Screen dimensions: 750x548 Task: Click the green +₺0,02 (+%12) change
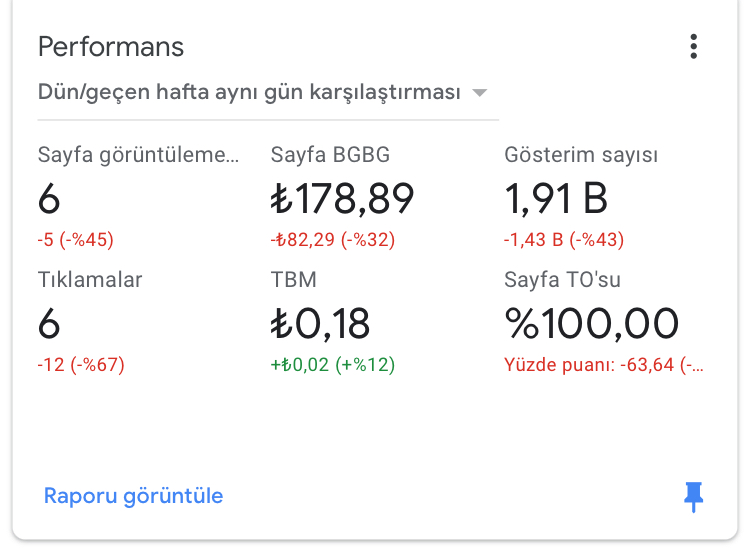[x=333, y=365]
